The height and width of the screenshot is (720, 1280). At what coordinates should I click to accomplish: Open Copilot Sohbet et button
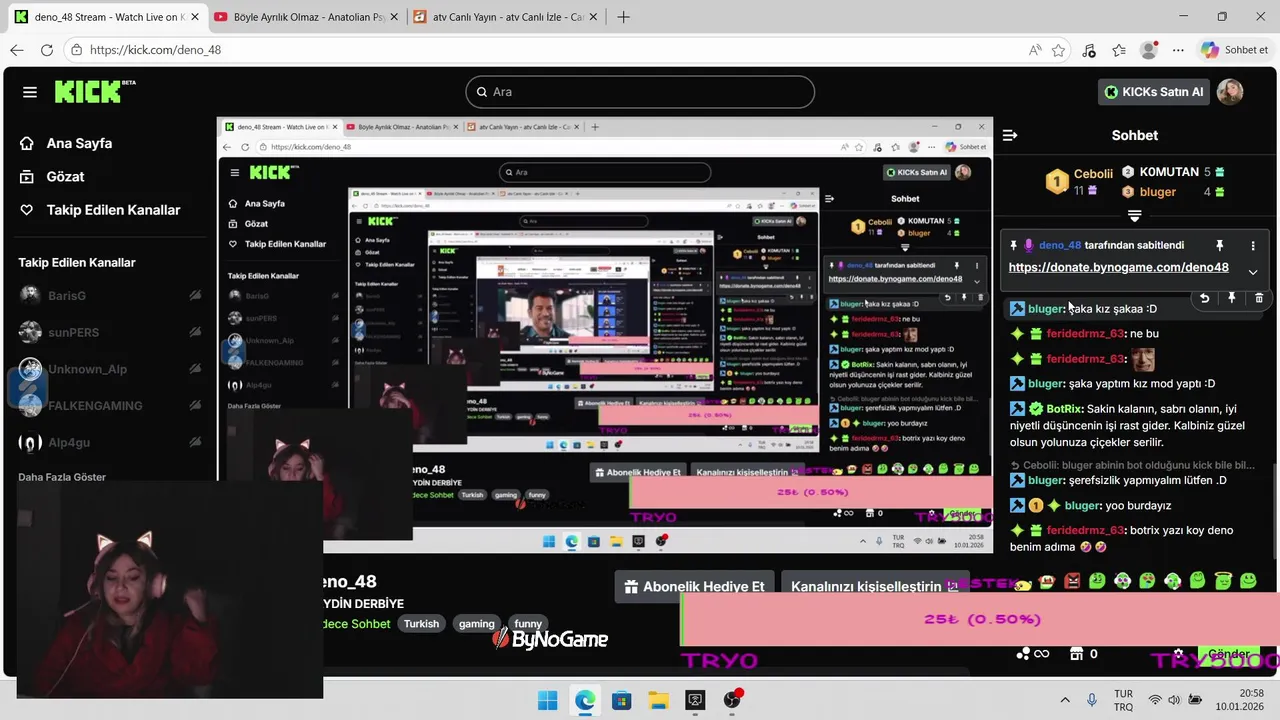[1235, 50]
